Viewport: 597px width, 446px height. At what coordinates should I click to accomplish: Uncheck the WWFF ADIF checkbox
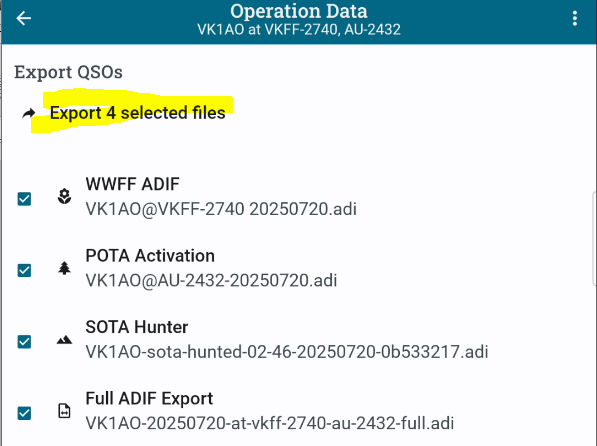(x=24, y=199)
